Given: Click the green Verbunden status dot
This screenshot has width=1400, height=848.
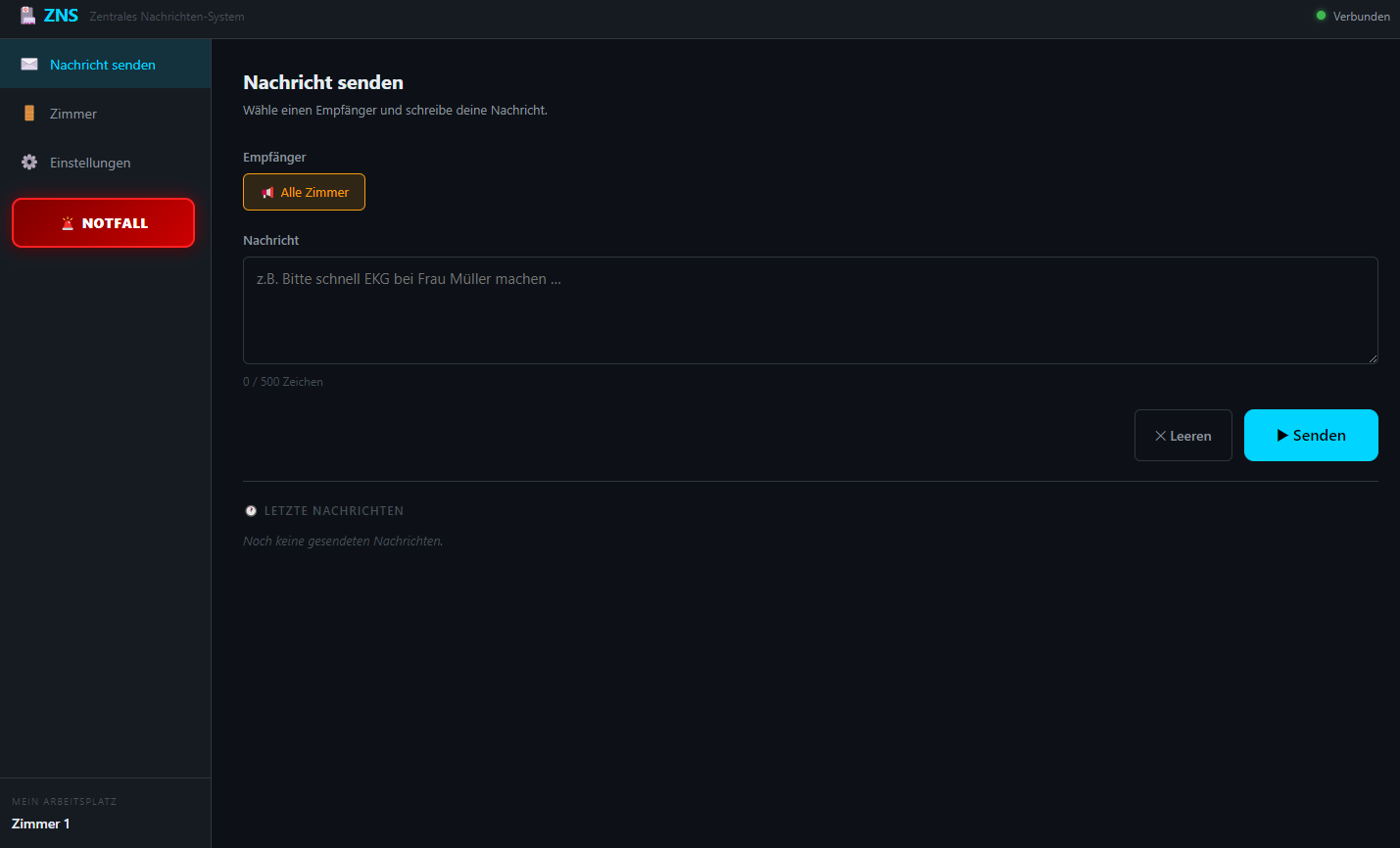Looking at the screenshot, I should (x=1321, y=16).
